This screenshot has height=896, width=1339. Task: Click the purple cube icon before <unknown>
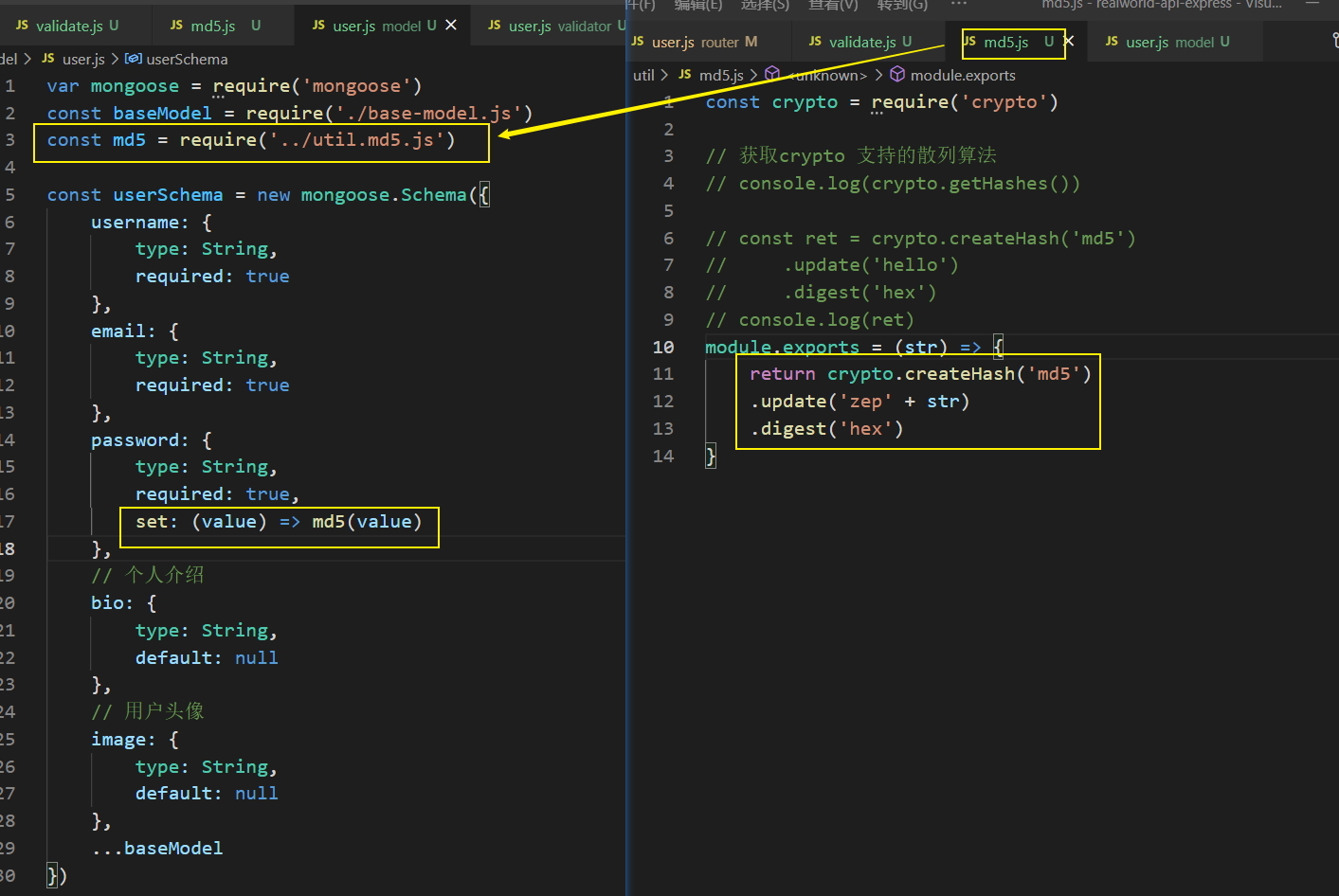(x=772, y=74)
